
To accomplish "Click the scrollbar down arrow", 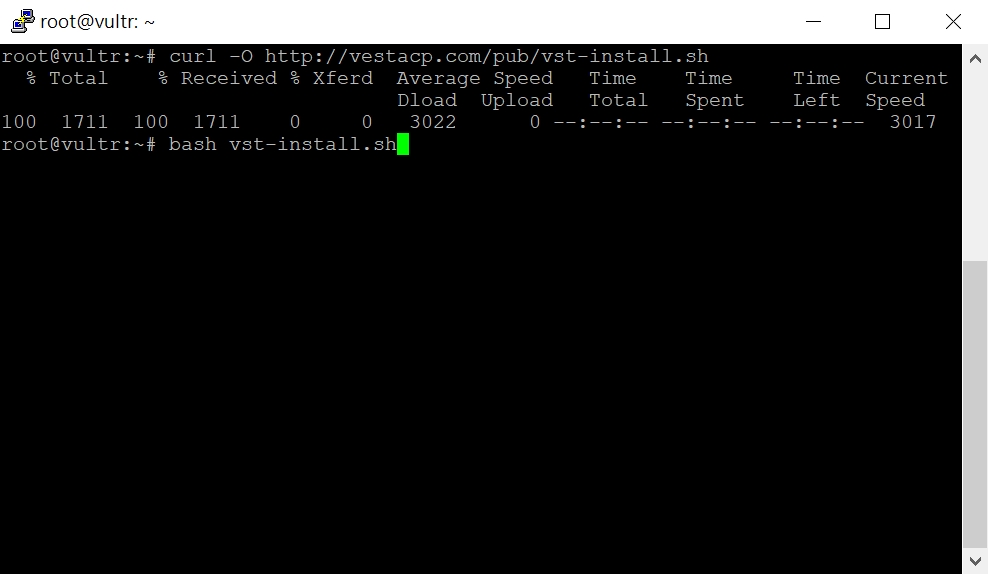I will [975, 560].
